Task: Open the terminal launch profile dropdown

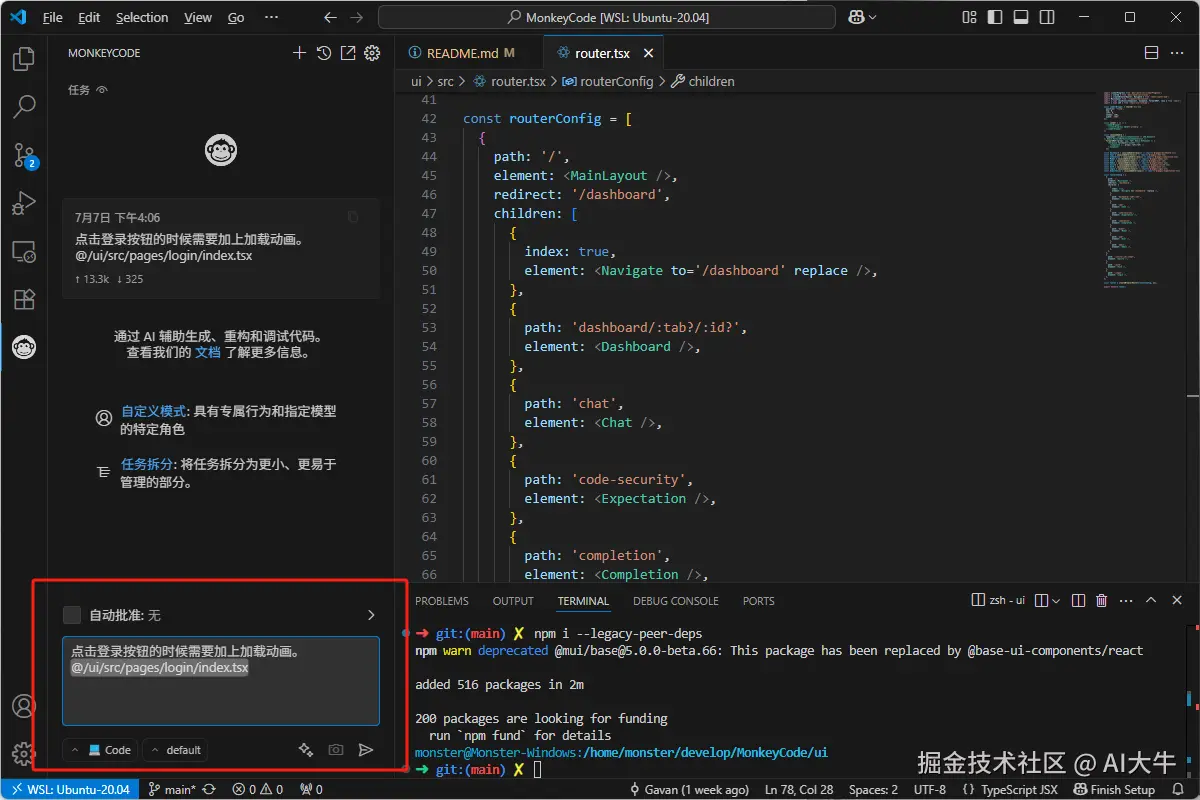Action: (1058, 601)
